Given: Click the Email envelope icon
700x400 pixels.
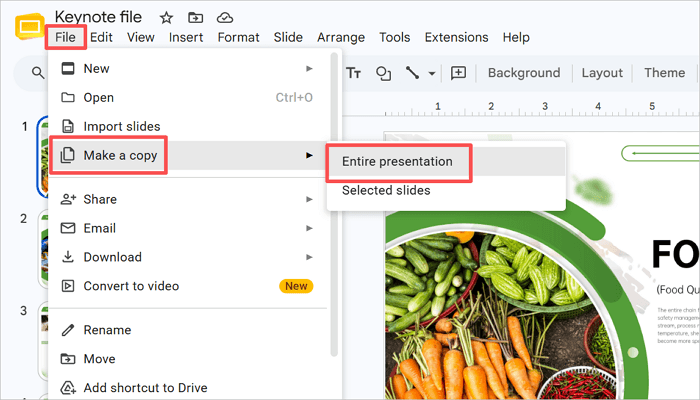Looking at the screenshot, I should coord(68,228).
